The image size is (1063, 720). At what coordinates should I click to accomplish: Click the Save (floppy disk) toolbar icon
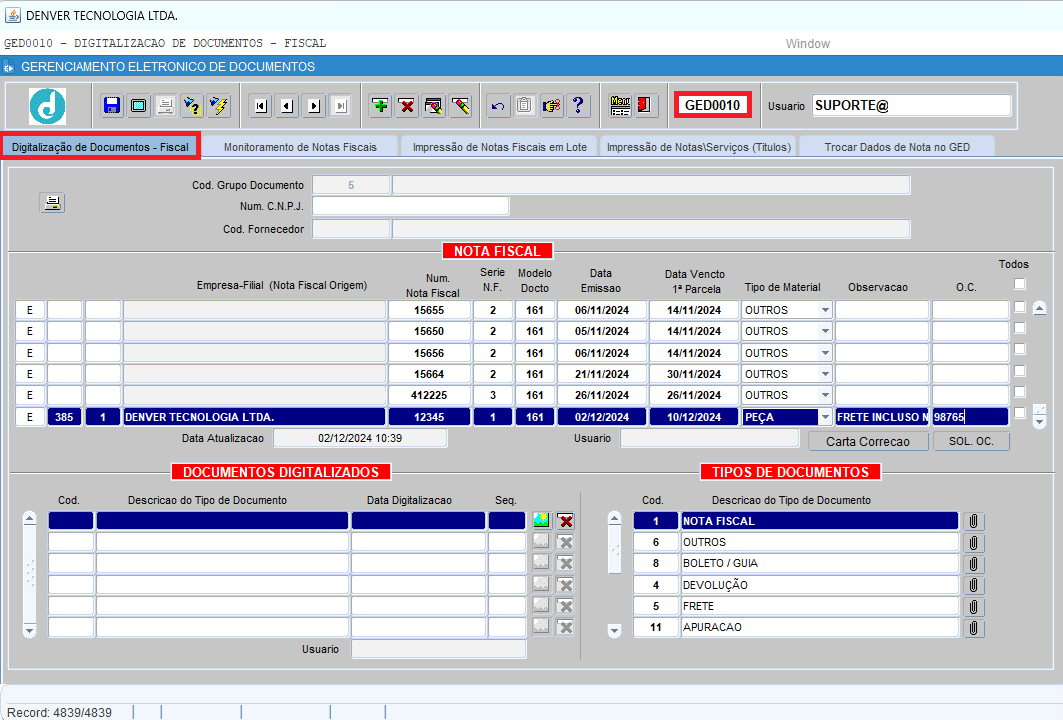tap(112, 106)
